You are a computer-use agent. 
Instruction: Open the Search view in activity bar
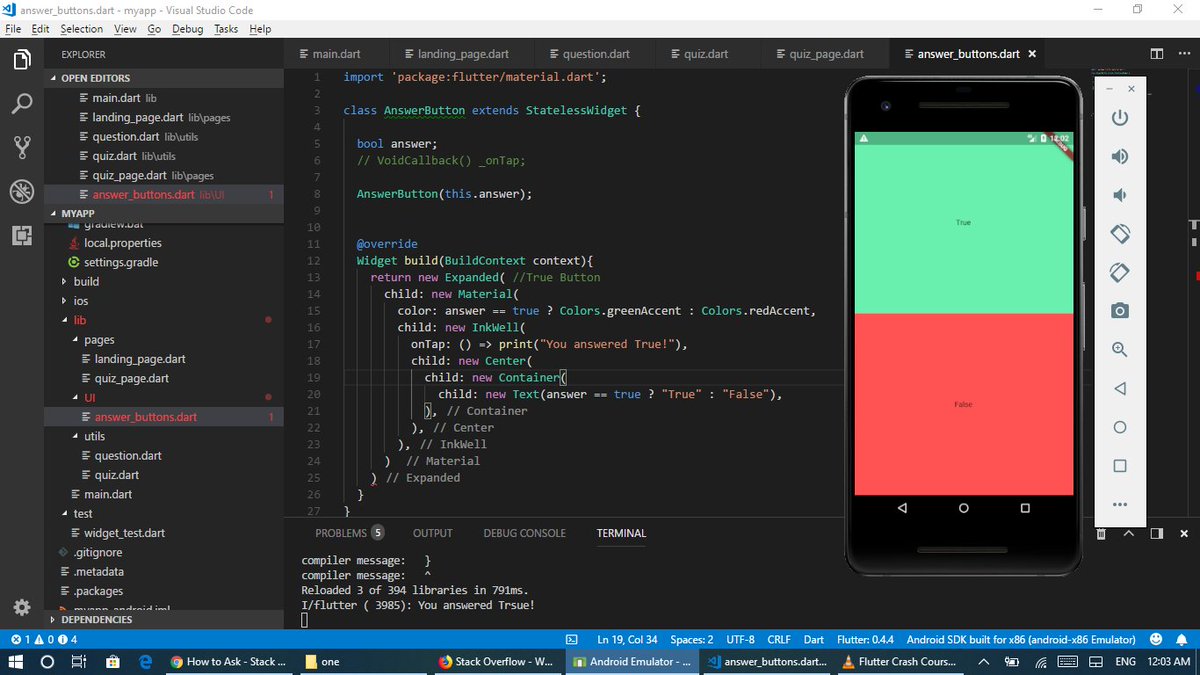(x=21, y=104)
